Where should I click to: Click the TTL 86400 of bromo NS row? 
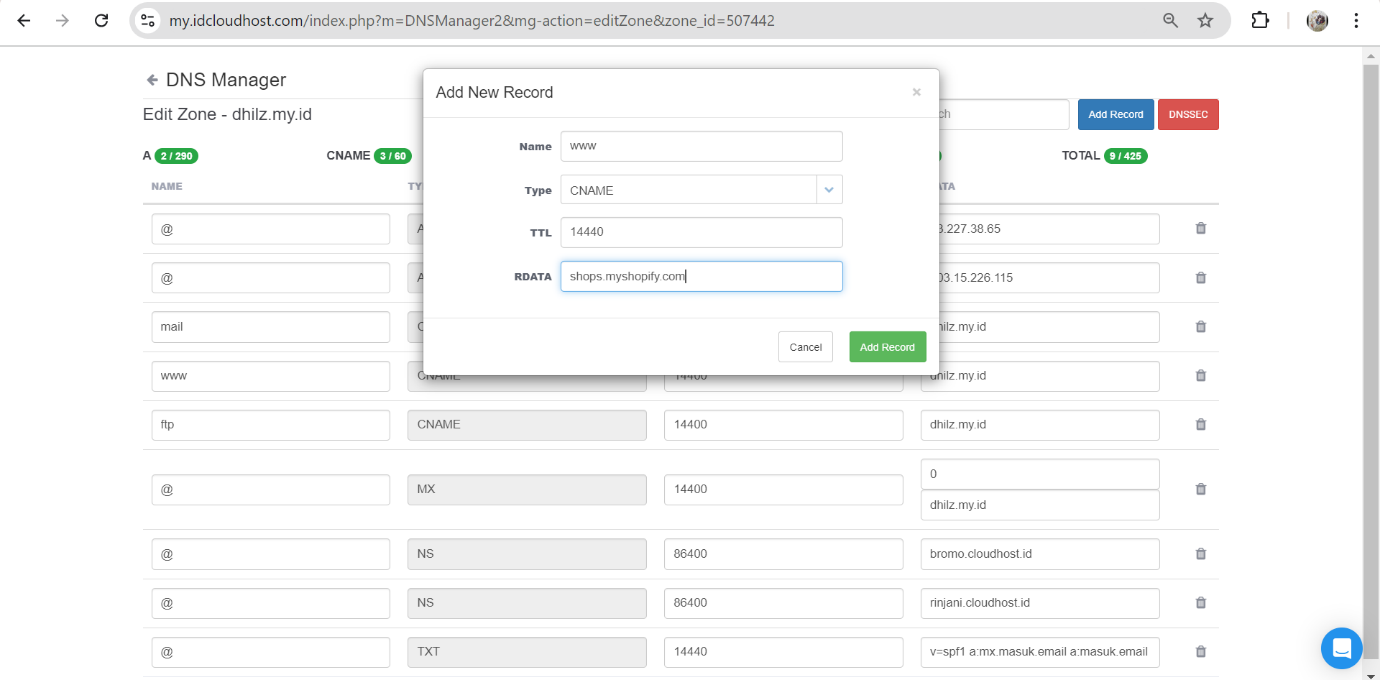tap(784, 553)
